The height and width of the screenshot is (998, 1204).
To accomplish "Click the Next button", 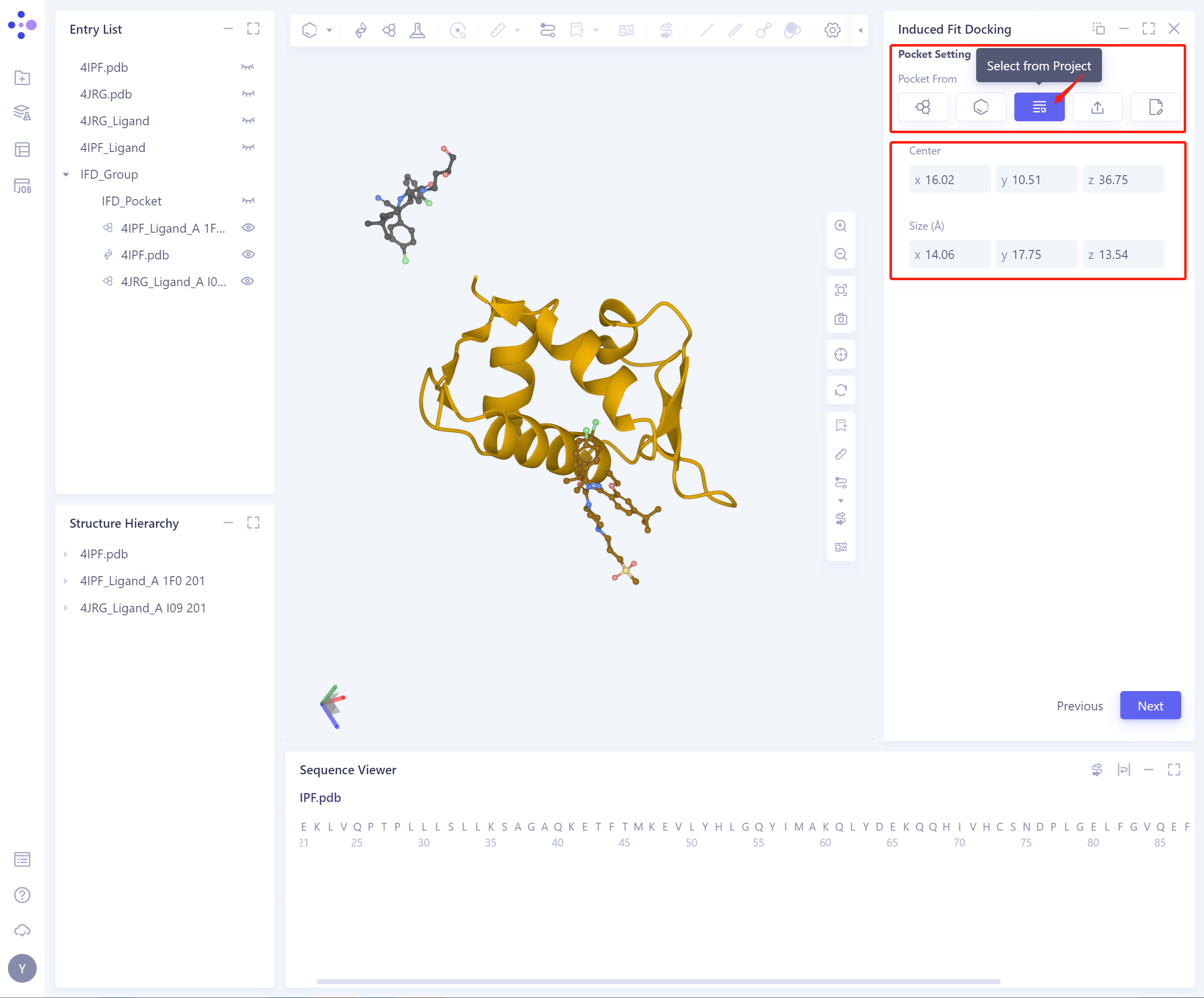I will pos(1150,705).
